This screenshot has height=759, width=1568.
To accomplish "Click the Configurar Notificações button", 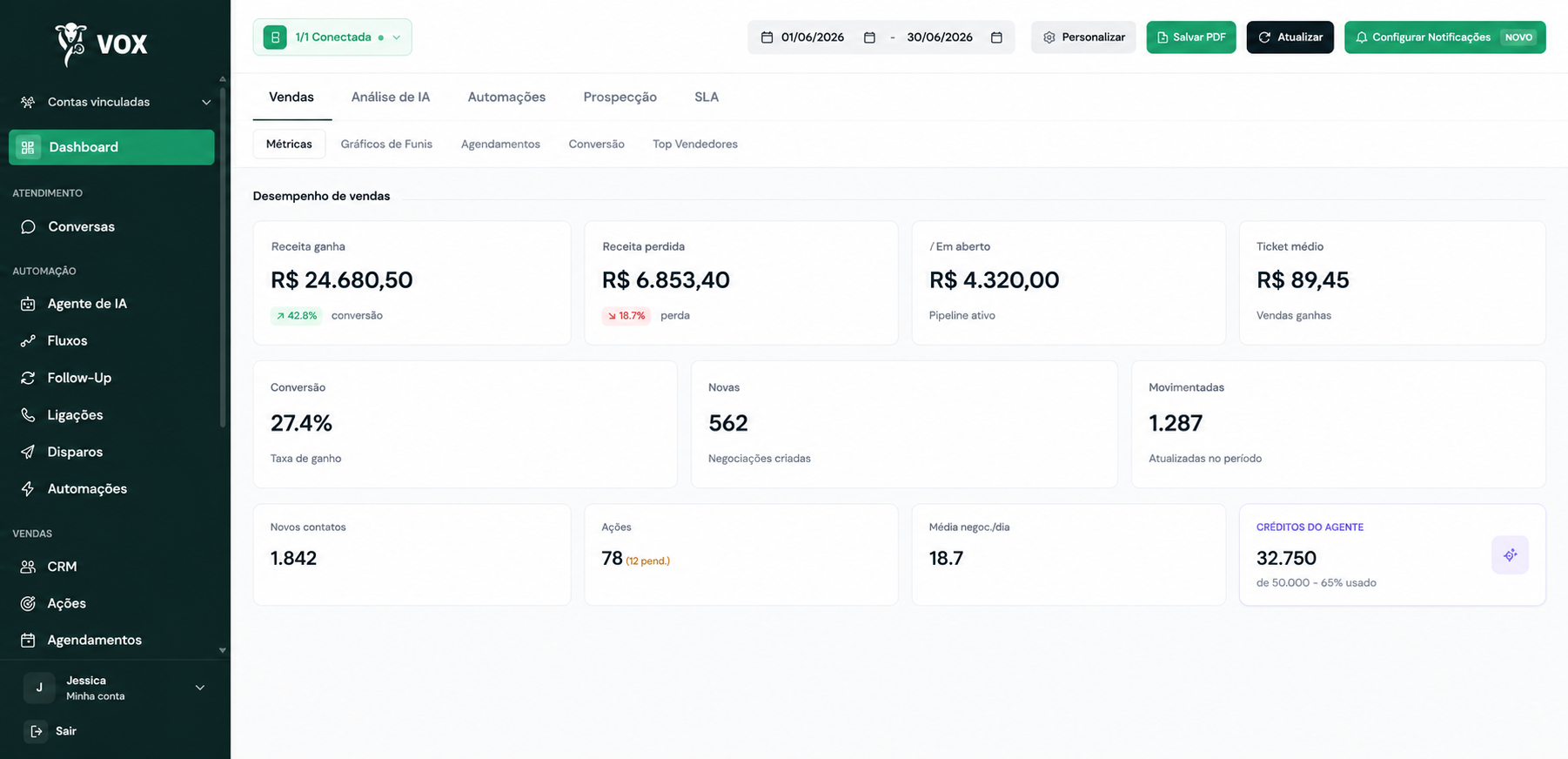I will point(1444,37).
